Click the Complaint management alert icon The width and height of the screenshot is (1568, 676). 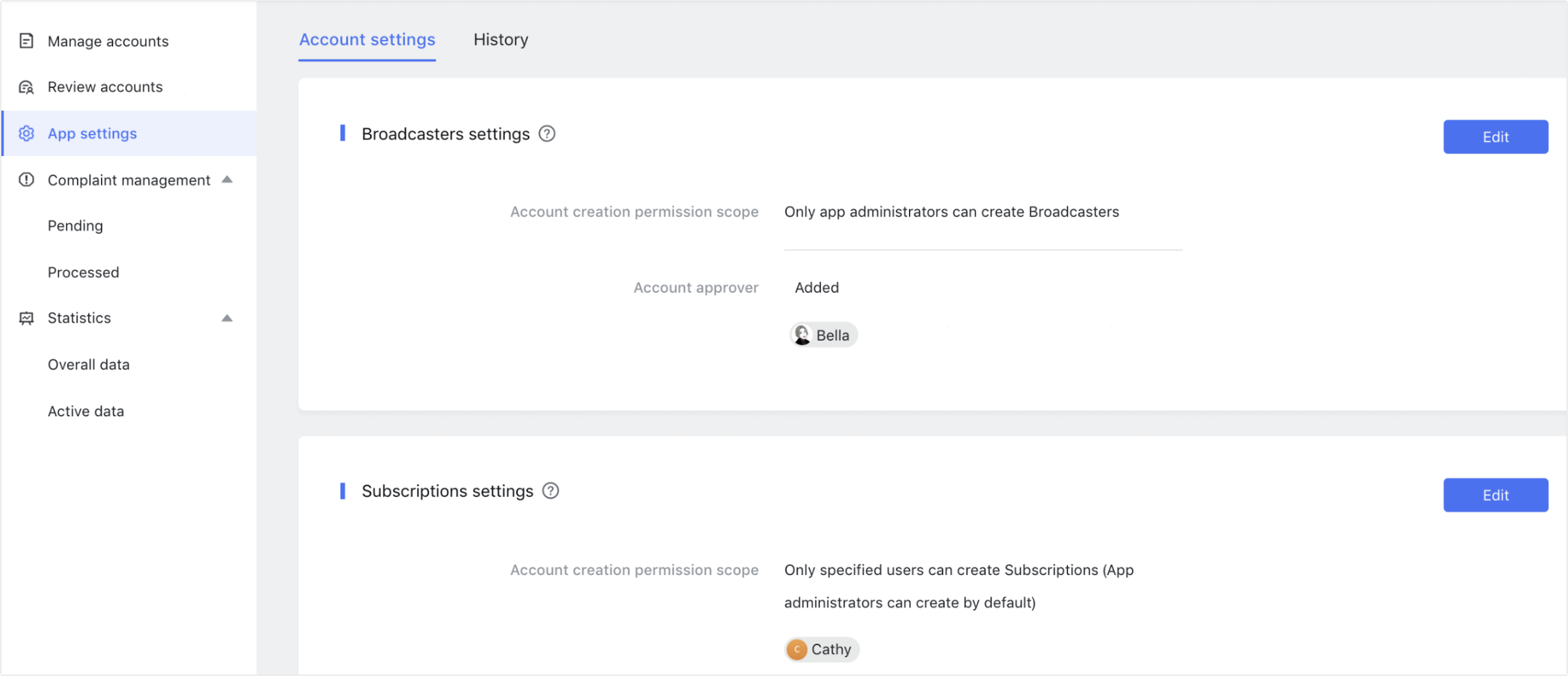point(26,179)
